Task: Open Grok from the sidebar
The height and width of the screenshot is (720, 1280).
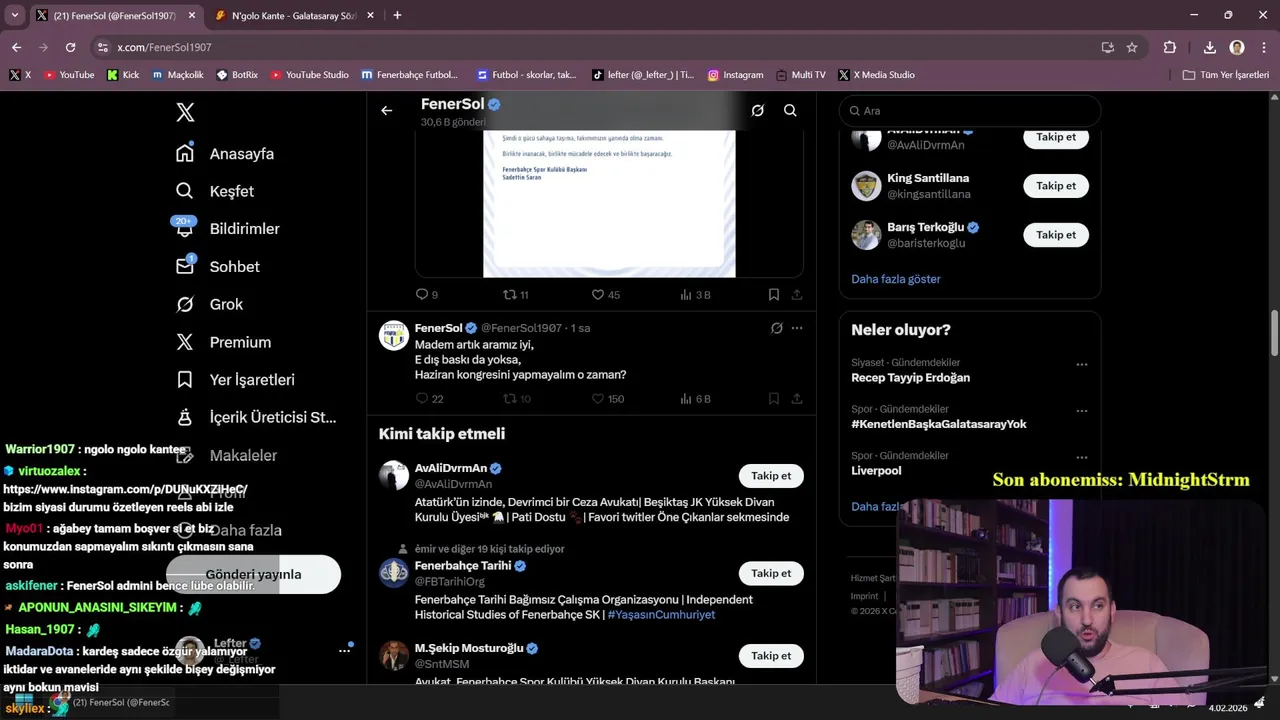Action: tap(209, 304)
